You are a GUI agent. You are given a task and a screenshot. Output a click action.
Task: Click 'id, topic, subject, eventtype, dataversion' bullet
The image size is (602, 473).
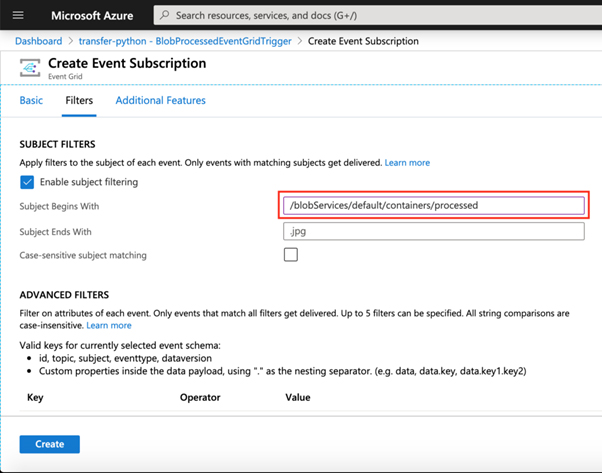(126, 358)
